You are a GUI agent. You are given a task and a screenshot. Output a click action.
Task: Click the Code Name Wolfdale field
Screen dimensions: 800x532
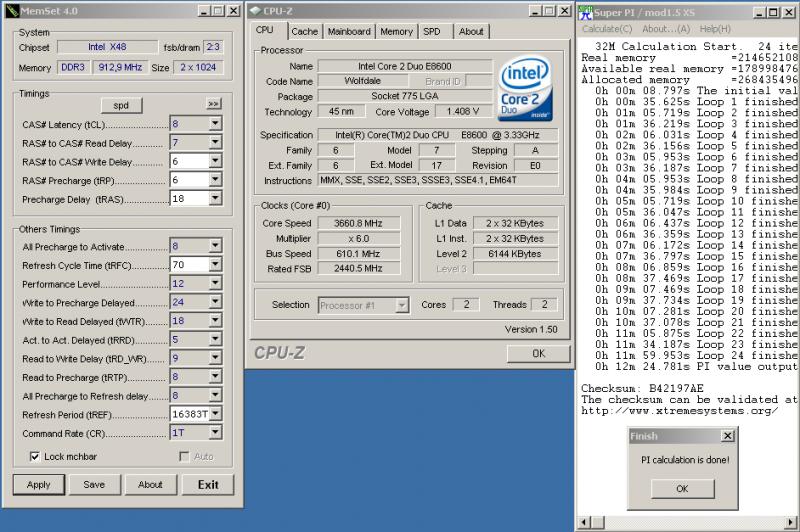[363, 81]
